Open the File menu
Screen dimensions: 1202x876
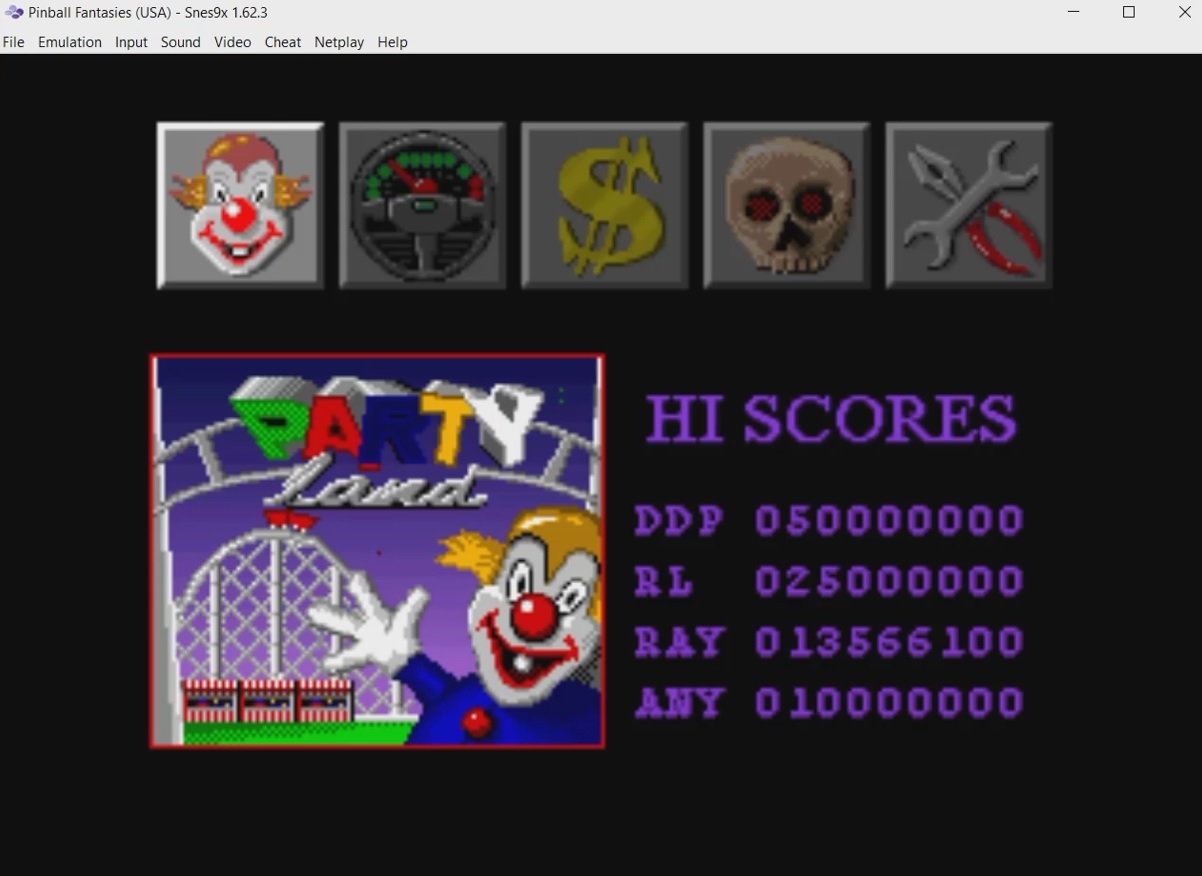14,42
